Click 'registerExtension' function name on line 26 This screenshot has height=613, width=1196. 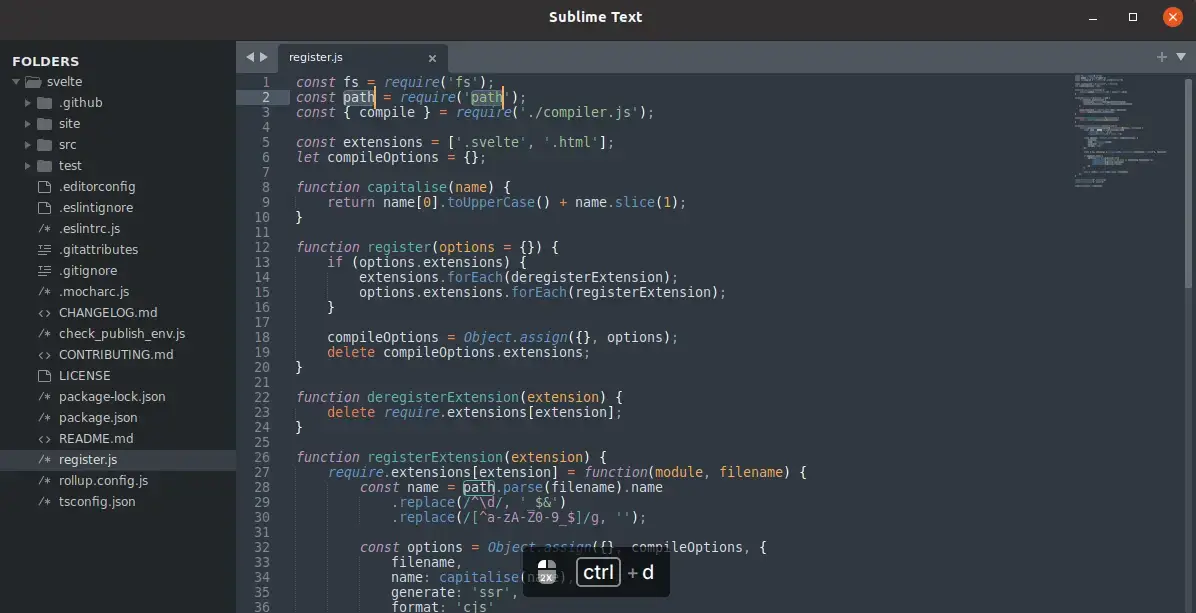pyautogui.click(x=435, y=457)
